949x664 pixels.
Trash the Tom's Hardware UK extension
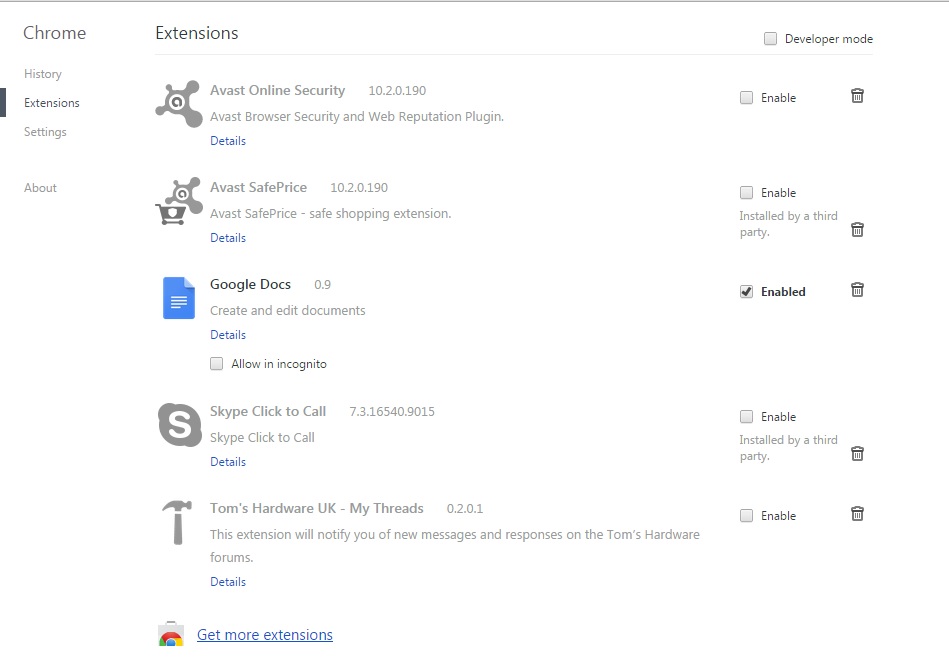click(857, 514)
